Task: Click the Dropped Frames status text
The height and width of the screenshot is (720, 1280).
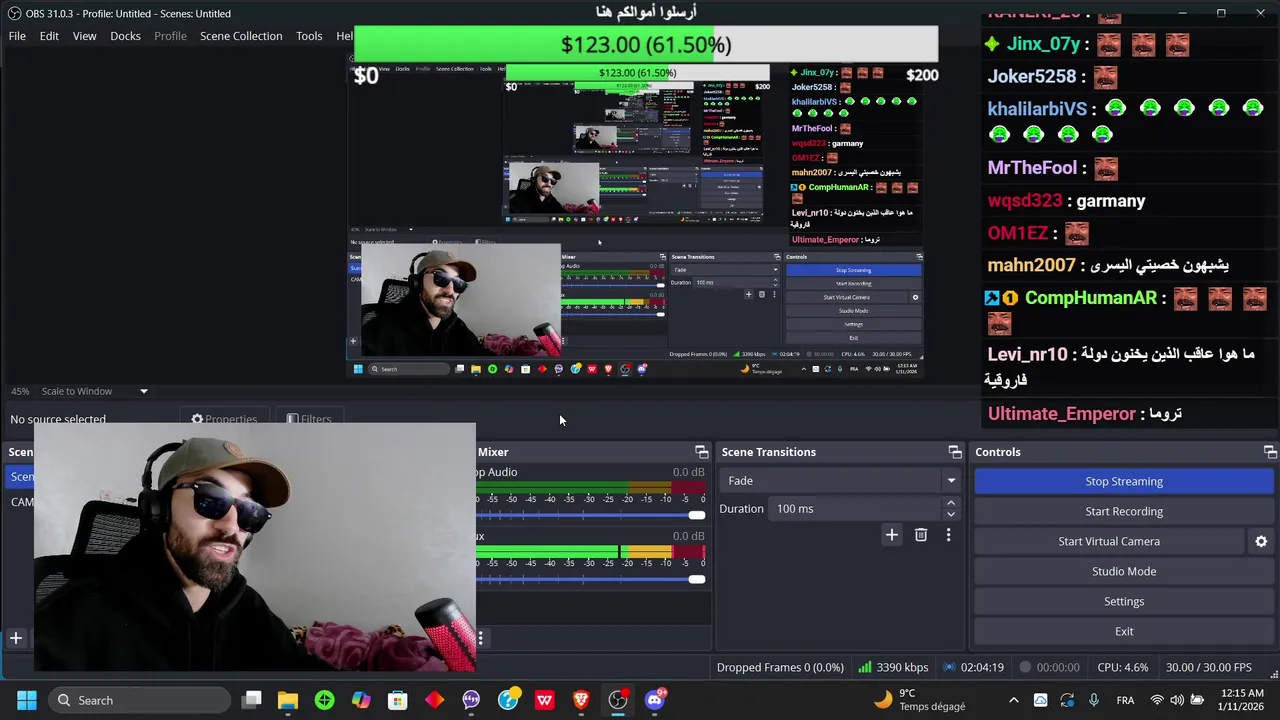Action: click(780, 667)
